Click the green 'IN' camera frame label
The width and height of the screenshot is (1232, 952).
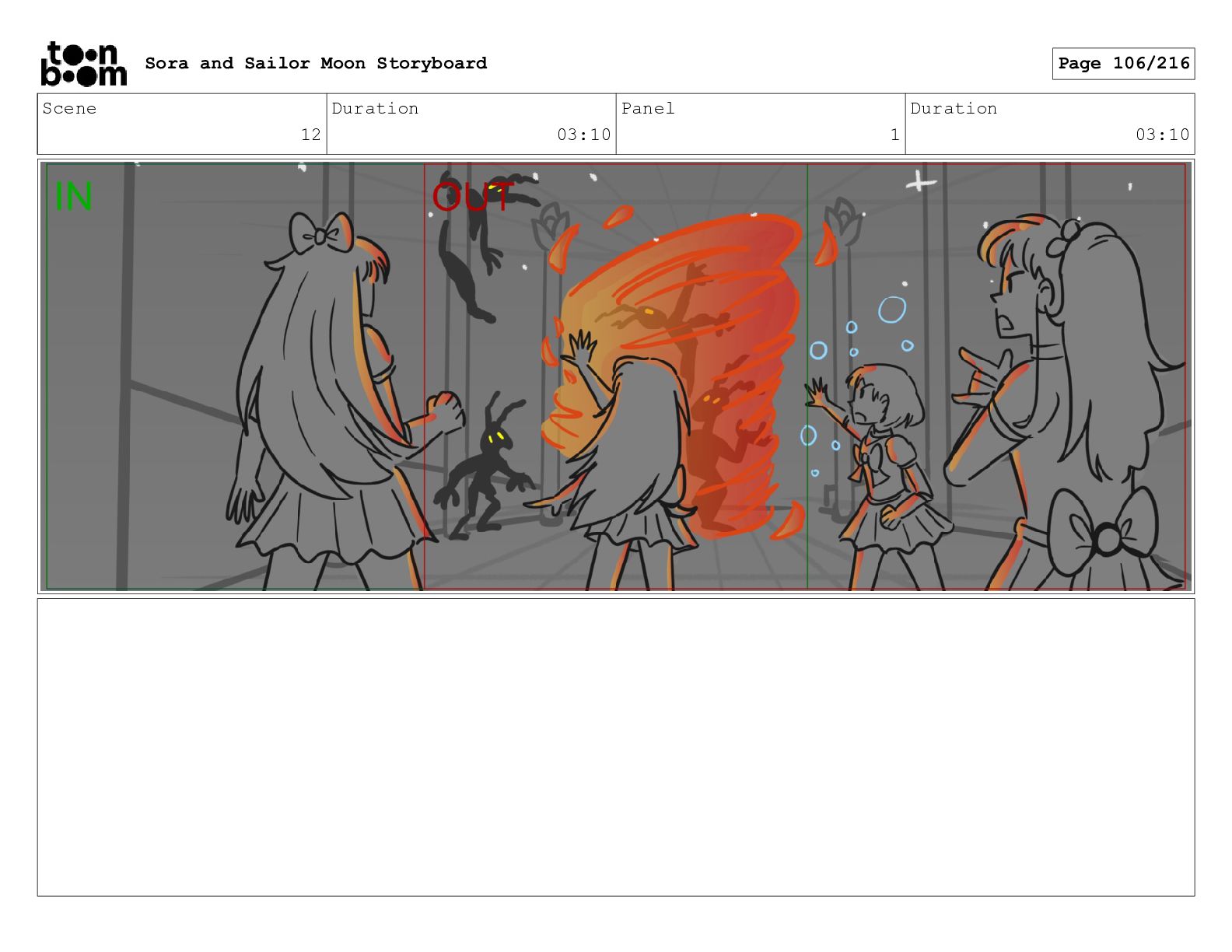click(x=74, y=196)
